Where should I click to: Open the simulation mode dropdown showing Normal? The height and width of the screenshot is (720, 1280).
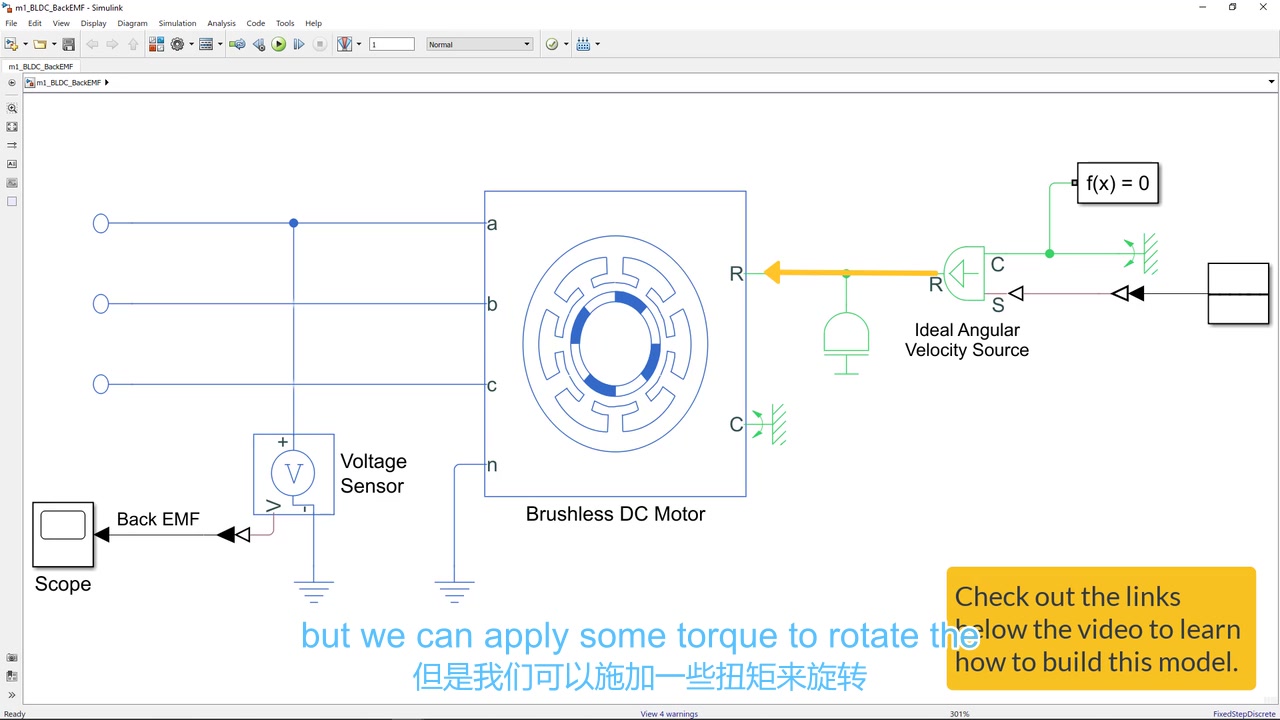click(479, 43)
